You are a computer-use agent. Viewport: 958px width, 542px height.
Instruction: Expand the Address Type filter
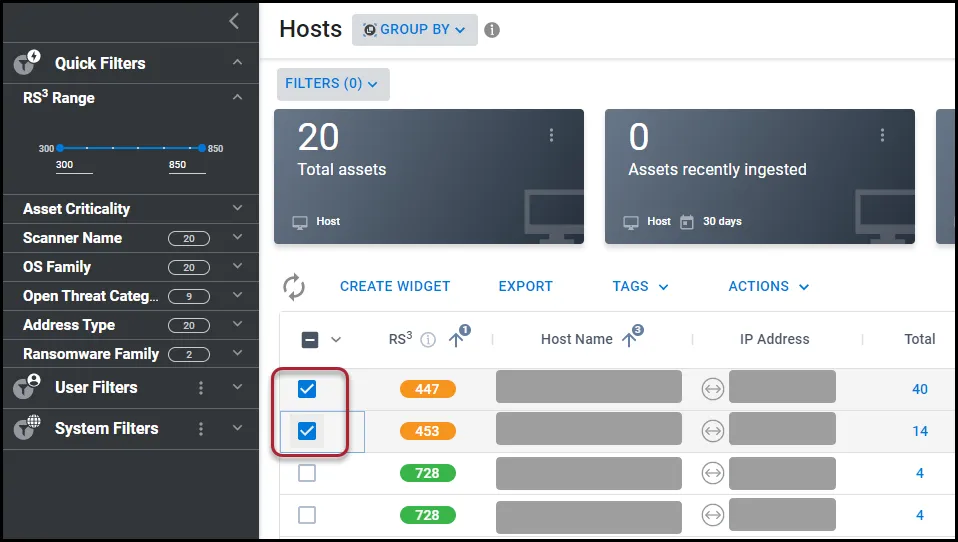tap(238, 324)
